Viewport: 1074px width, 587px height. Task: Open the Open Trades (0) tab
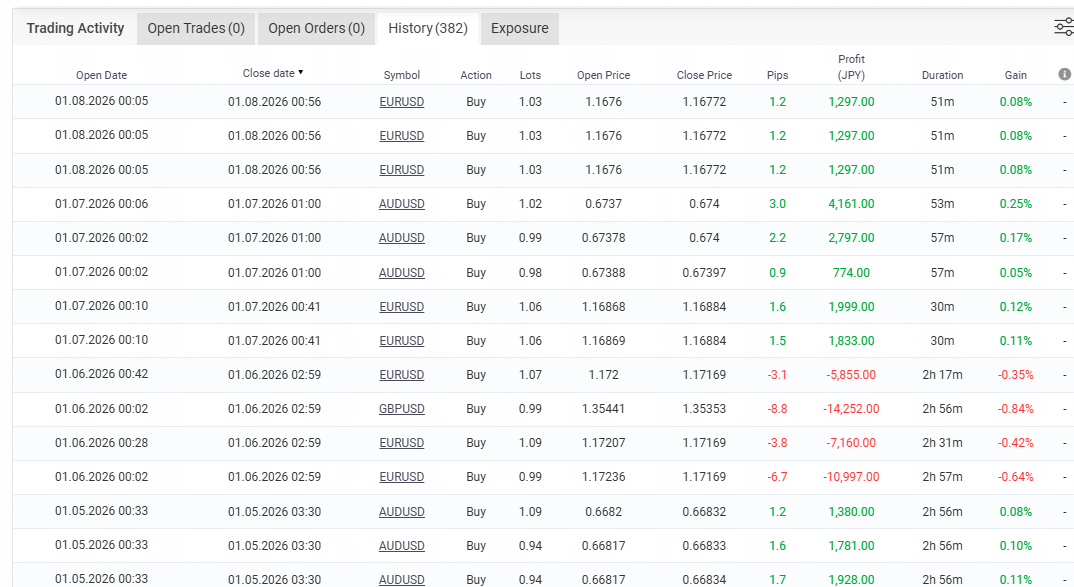[x=196, y=28]
